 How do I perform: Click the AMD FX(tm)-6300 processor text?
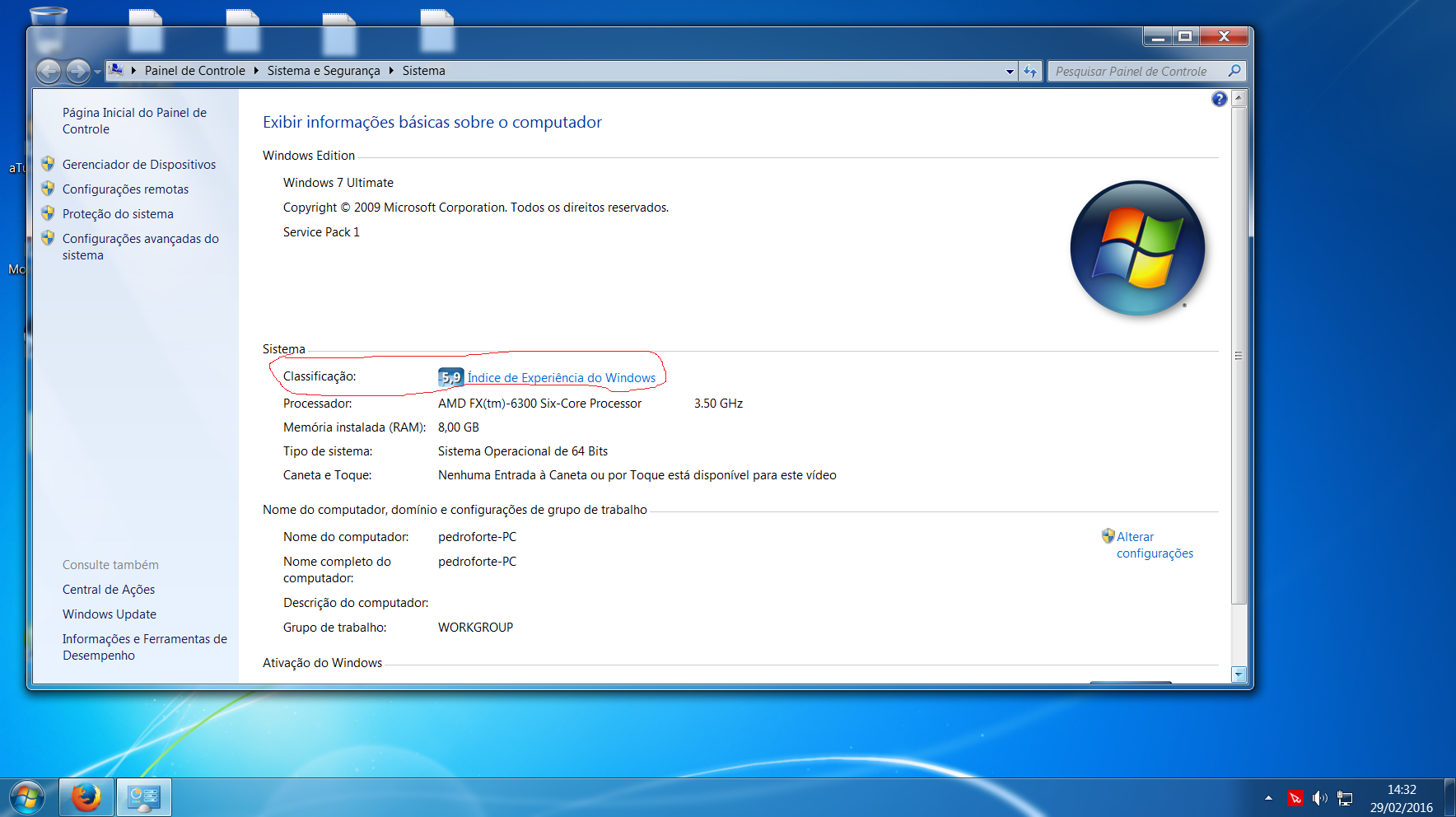click(539, 404)
